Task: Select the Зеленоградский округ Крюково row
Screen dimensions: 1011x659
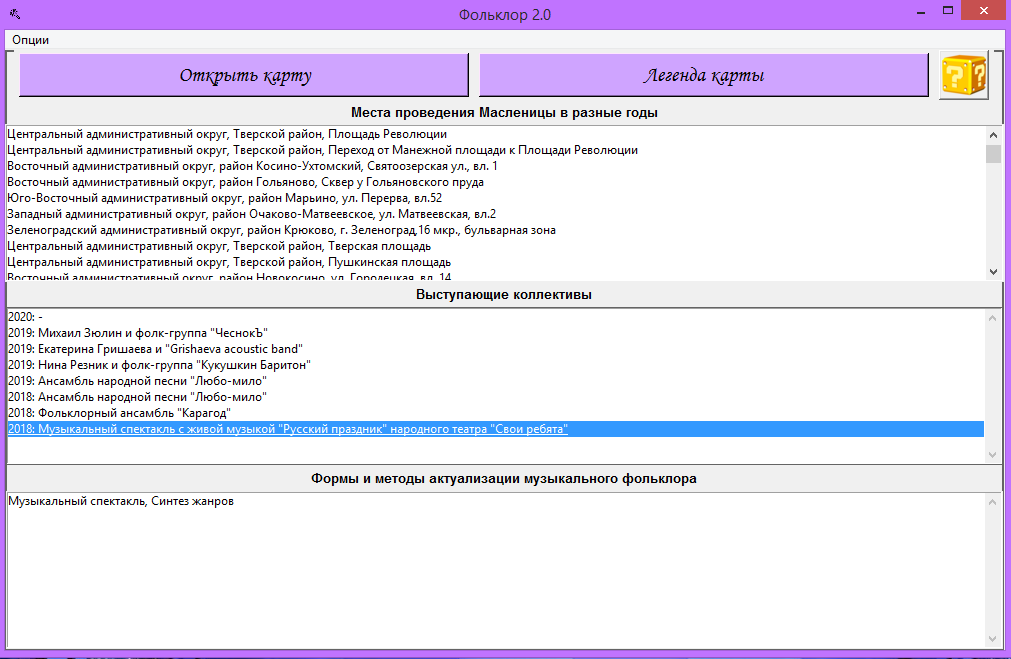Action: coord(495,230)
